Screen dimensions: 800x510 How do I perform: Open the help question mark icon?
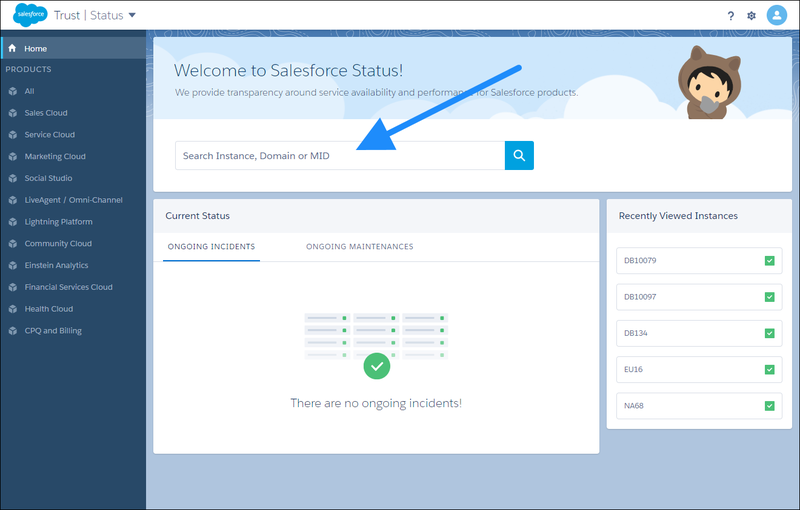(x=731, y=16)
